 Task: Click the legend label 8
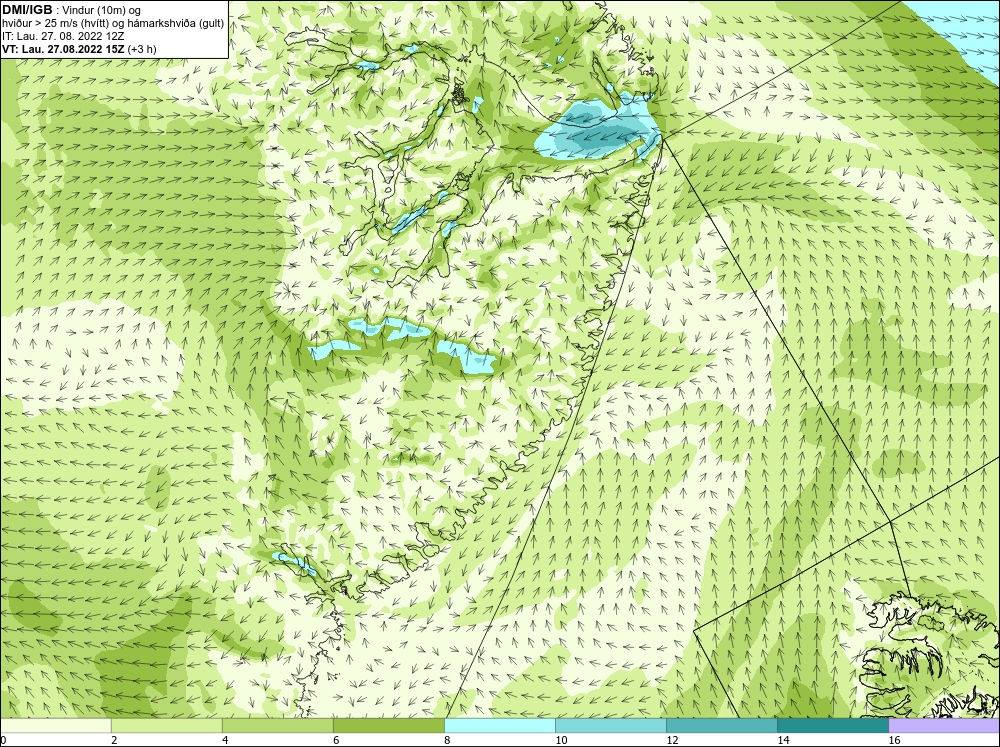[x=447, y=740]
